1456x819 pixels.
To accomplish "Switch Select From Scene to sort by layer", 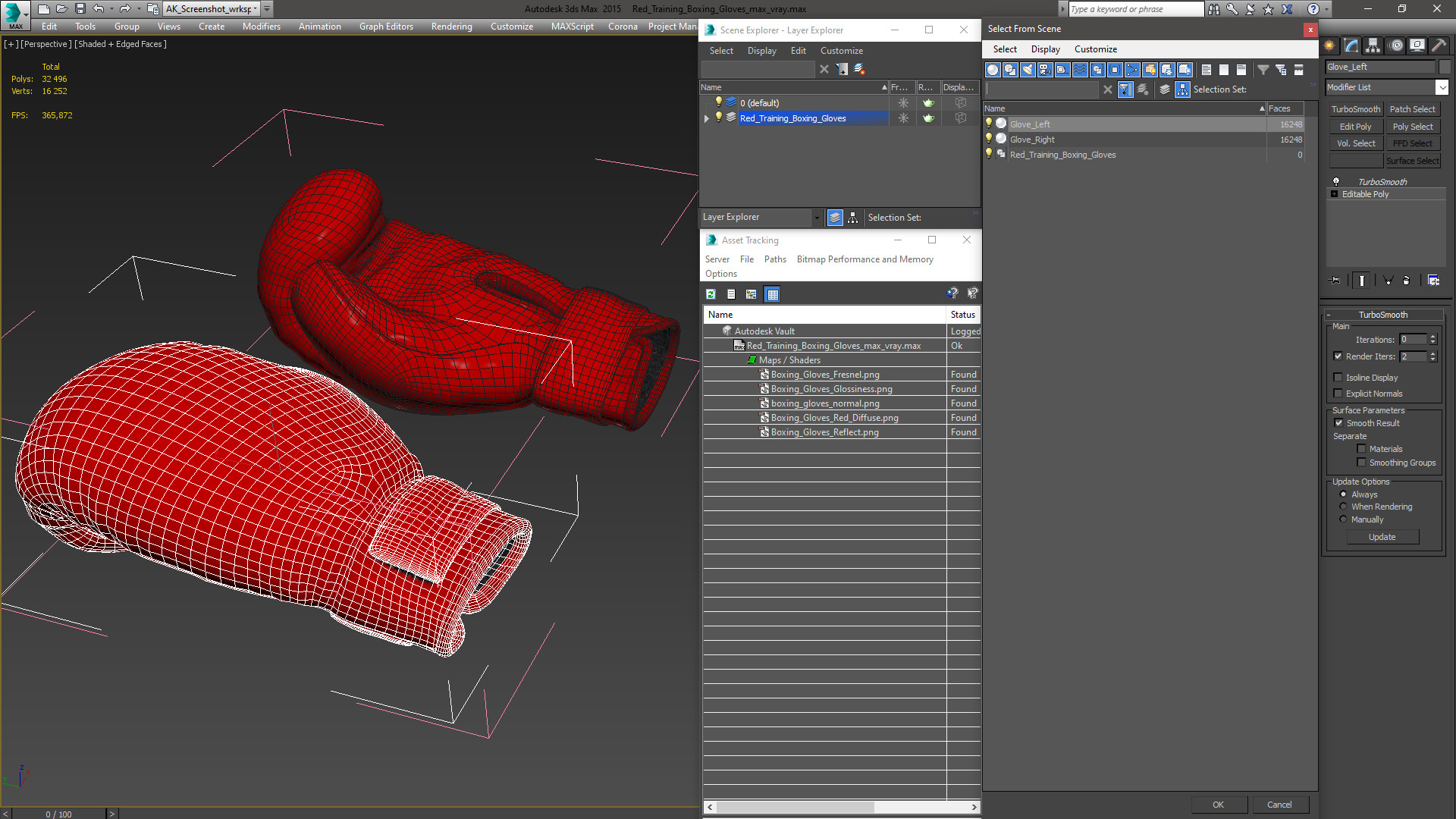I will pos(1165,89).
